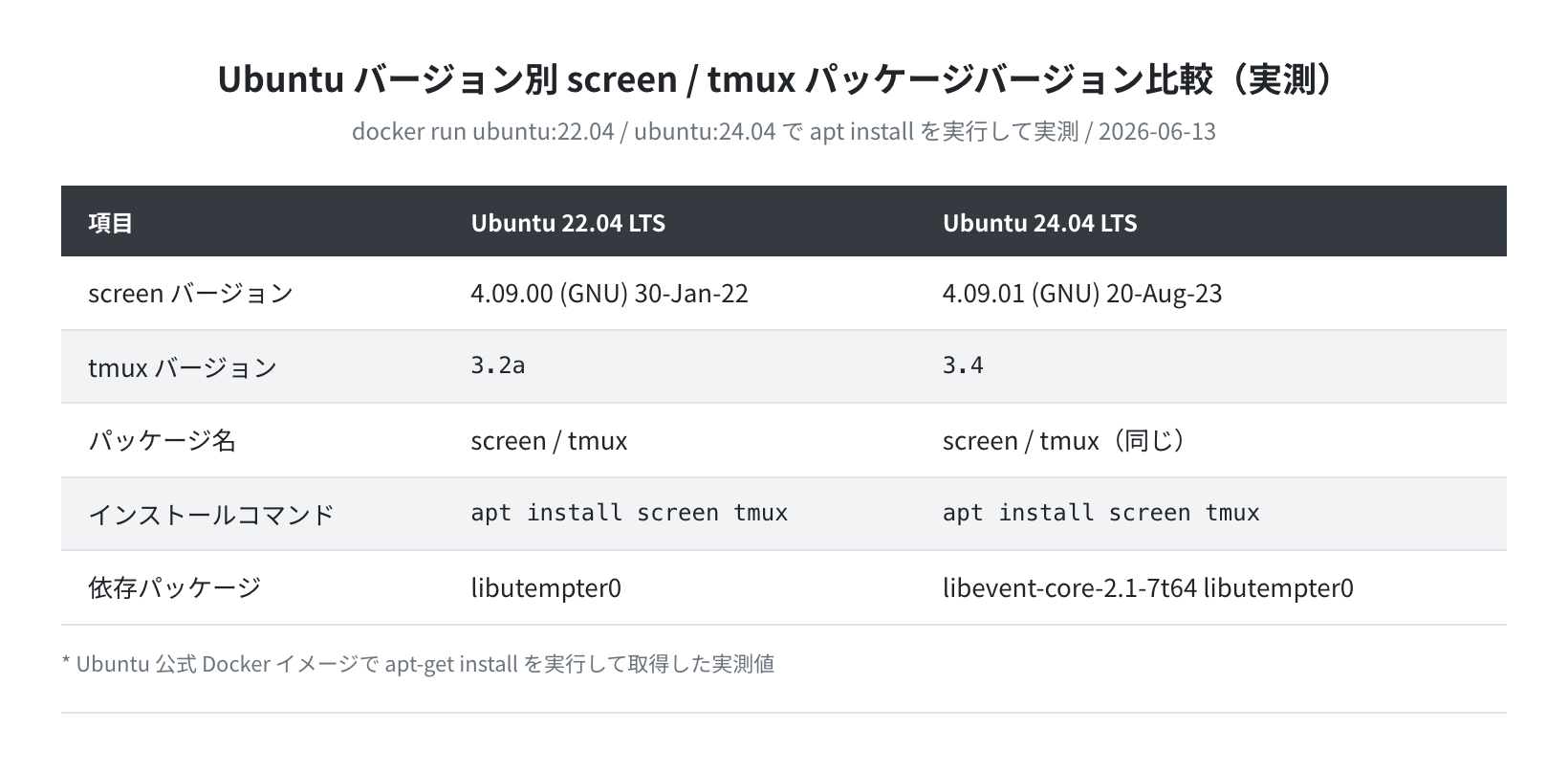The image size is (1568, 773).
Task: Select the パッケージ名 row label
Action: click(162, 441)
